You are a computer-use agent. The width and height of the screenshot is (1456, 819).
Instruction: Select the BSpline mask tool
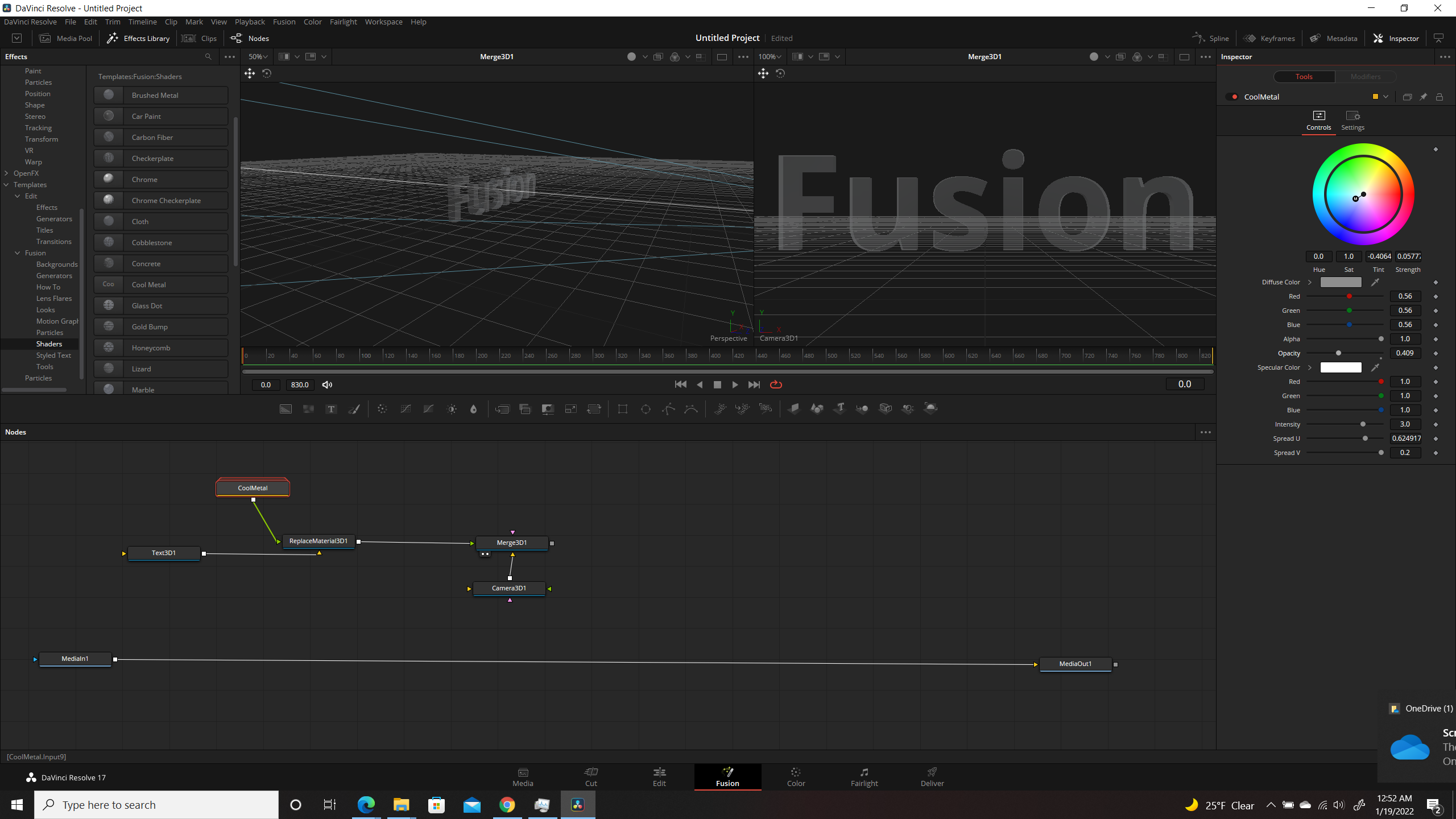click(x=691, y=409)
